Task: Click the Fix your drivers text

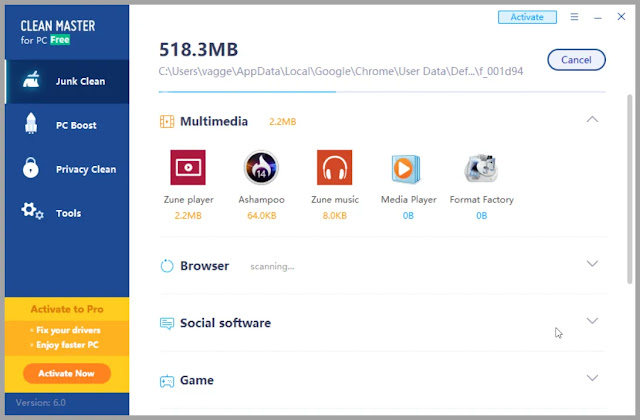Action: coord(68,330)
